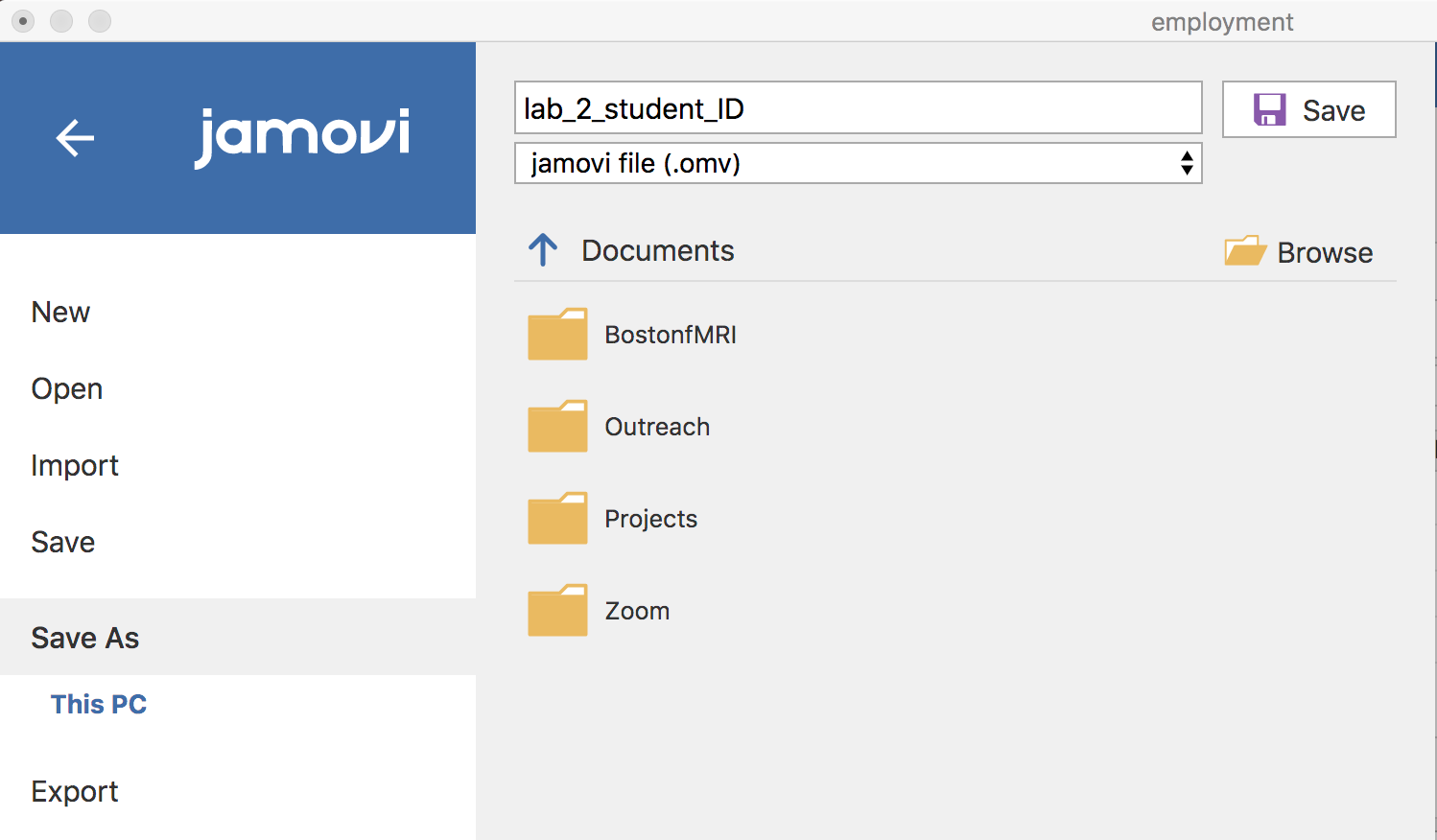Go up a folder using the blue arrow
This screenshot has width=1437, height=840.
tap(543, 250)
